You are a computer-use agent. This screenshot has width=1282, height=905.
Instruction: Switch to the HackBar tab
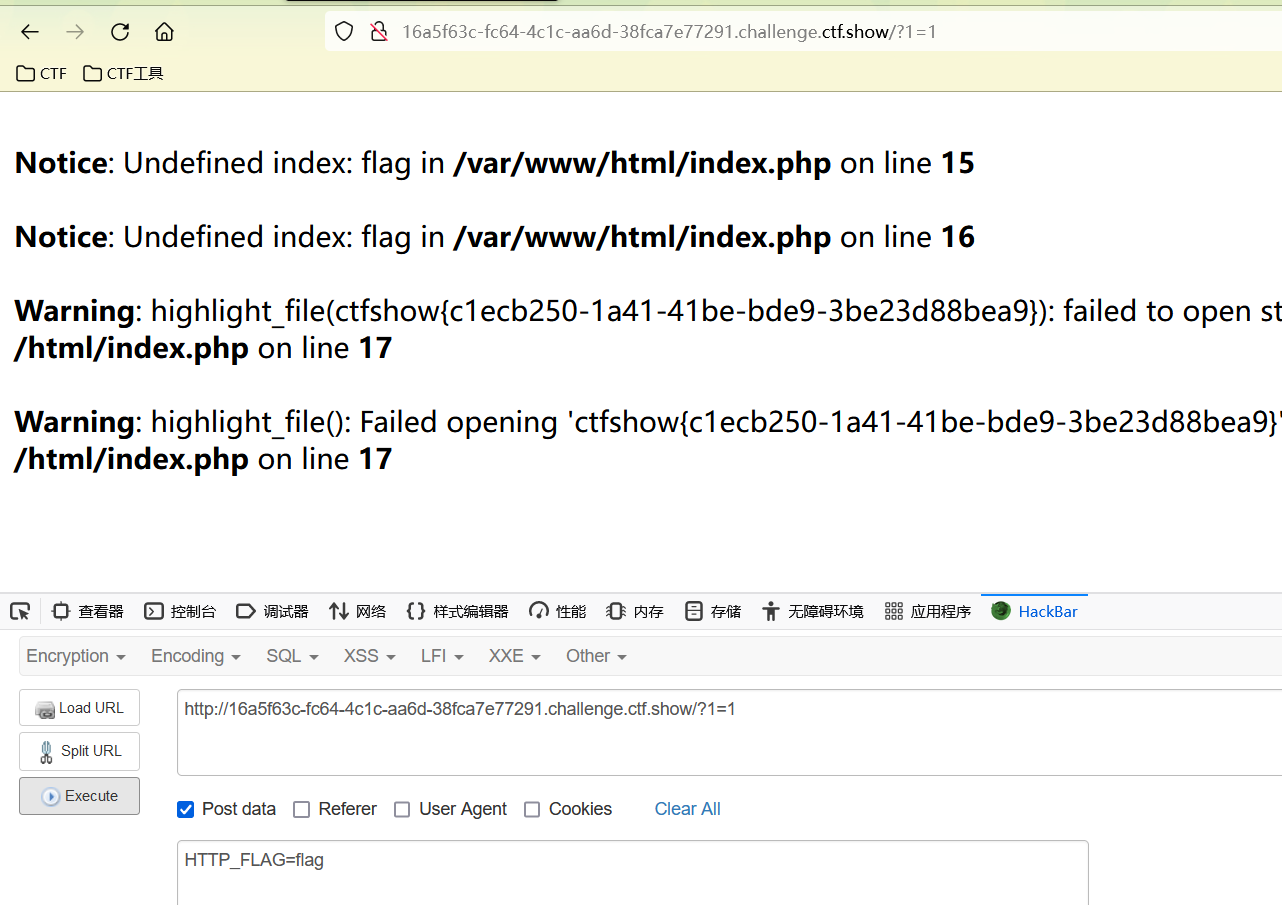[1034, 611]
